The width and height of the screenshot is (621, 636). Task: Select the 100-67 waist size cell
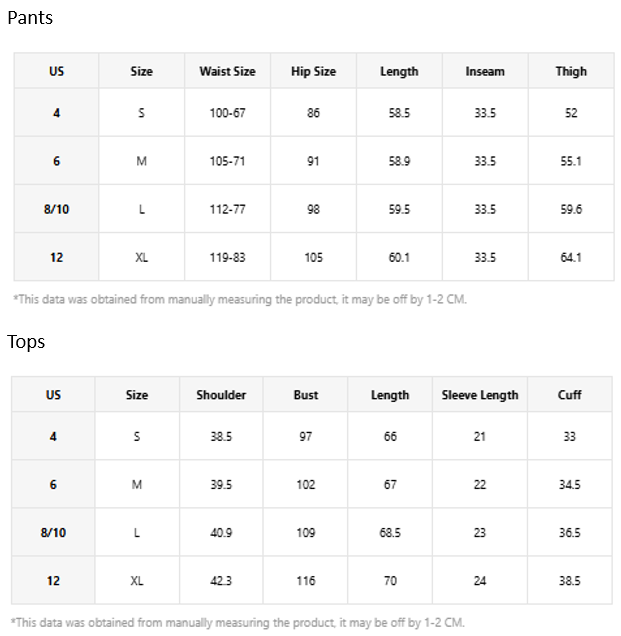point(227,113)
